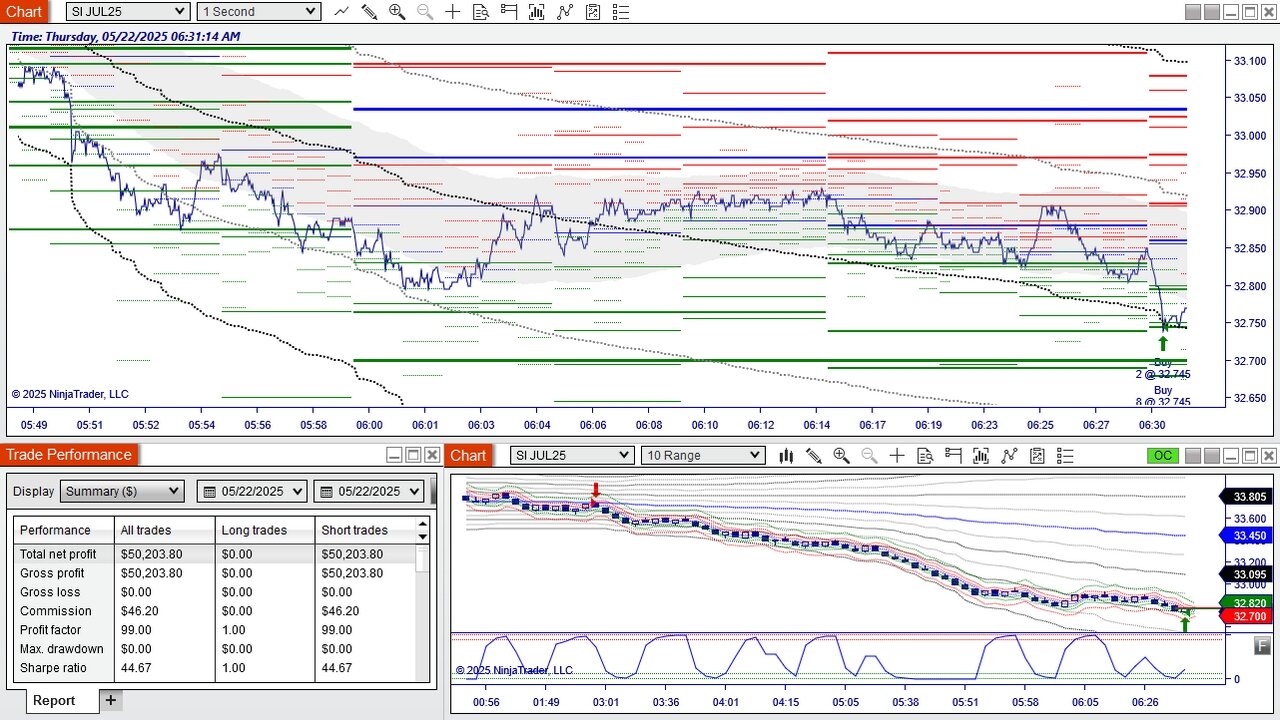Open Strategies dialog in 10 Range chart
This screenshot has width=1280, height=720.
coord(1009,455)
